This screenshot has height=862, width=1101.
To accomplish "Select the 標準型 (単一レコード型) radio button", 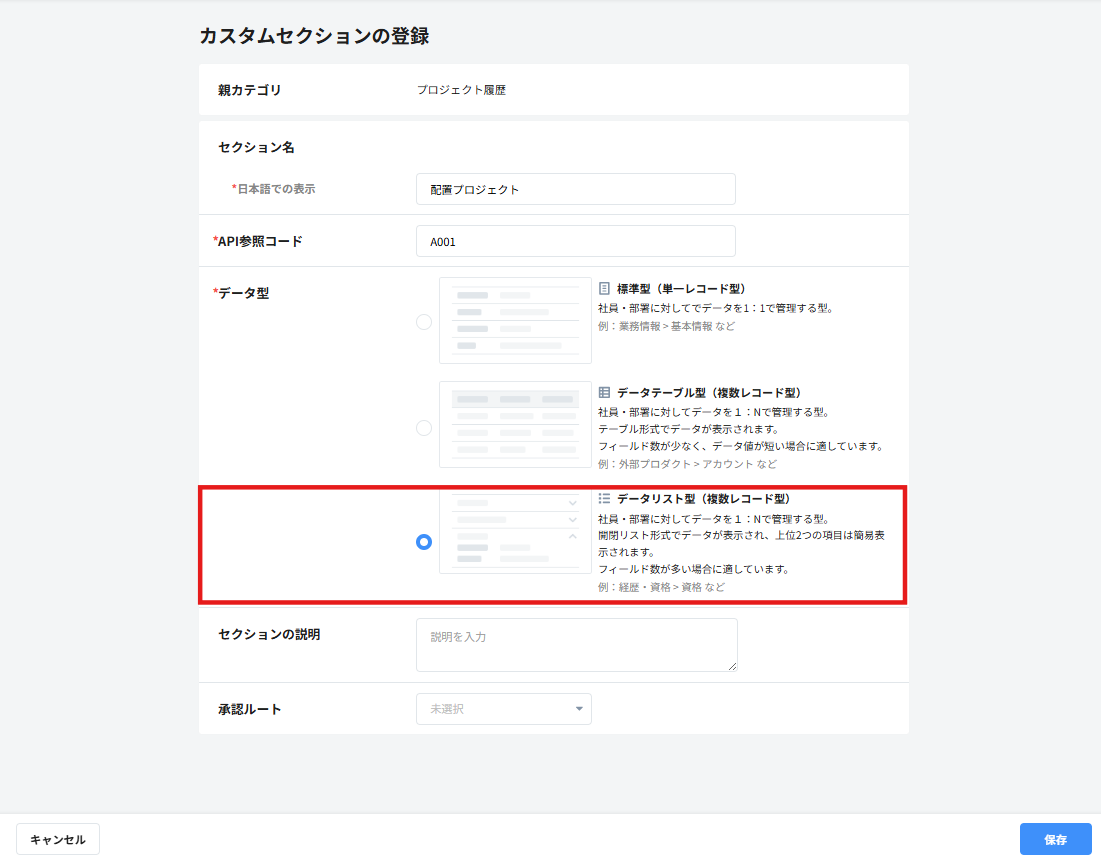I will (423, 321).
